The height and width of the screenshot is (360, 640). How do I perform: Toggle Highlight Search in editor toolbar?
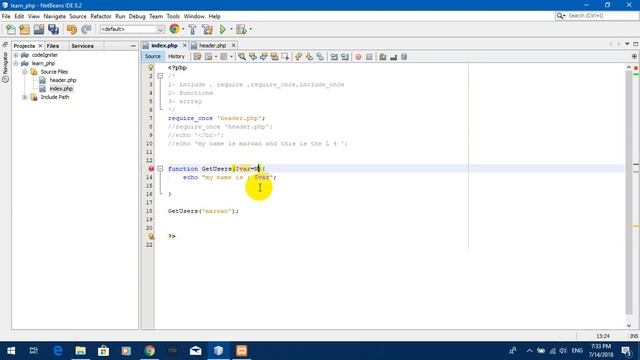274,57
